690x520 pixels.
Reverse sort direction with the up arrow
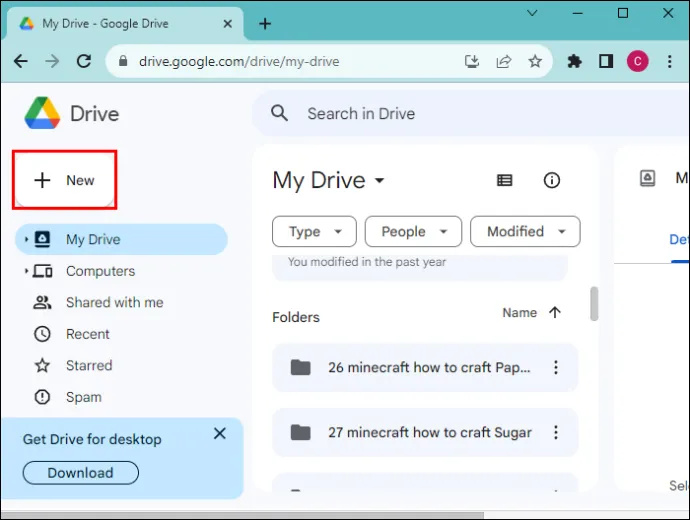click(x=555, y=312)
